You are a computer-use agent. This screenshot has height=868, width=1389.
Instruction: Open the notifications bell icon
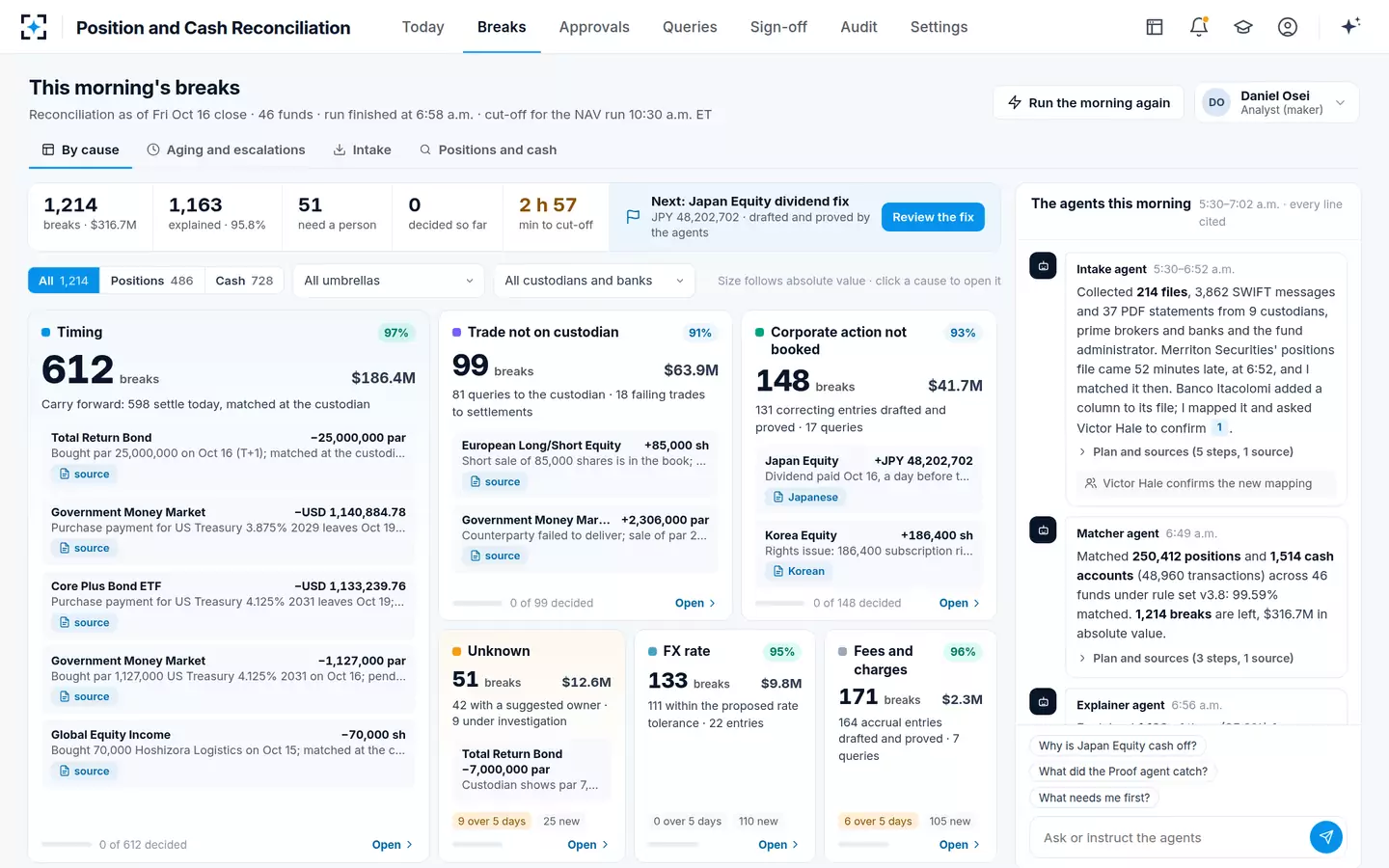coord(1199,27)
